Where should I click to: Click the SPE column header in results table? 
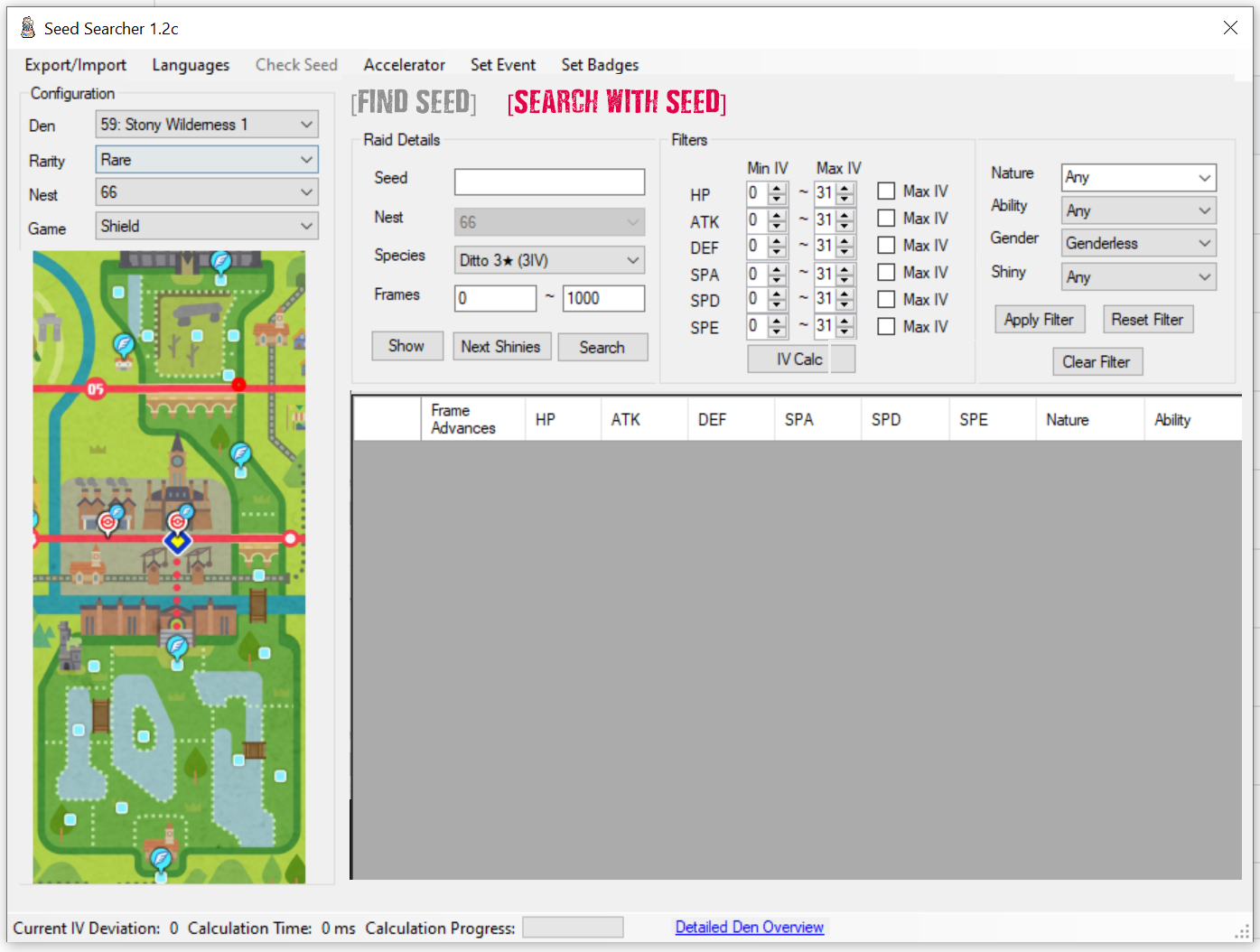click(992, 419)
